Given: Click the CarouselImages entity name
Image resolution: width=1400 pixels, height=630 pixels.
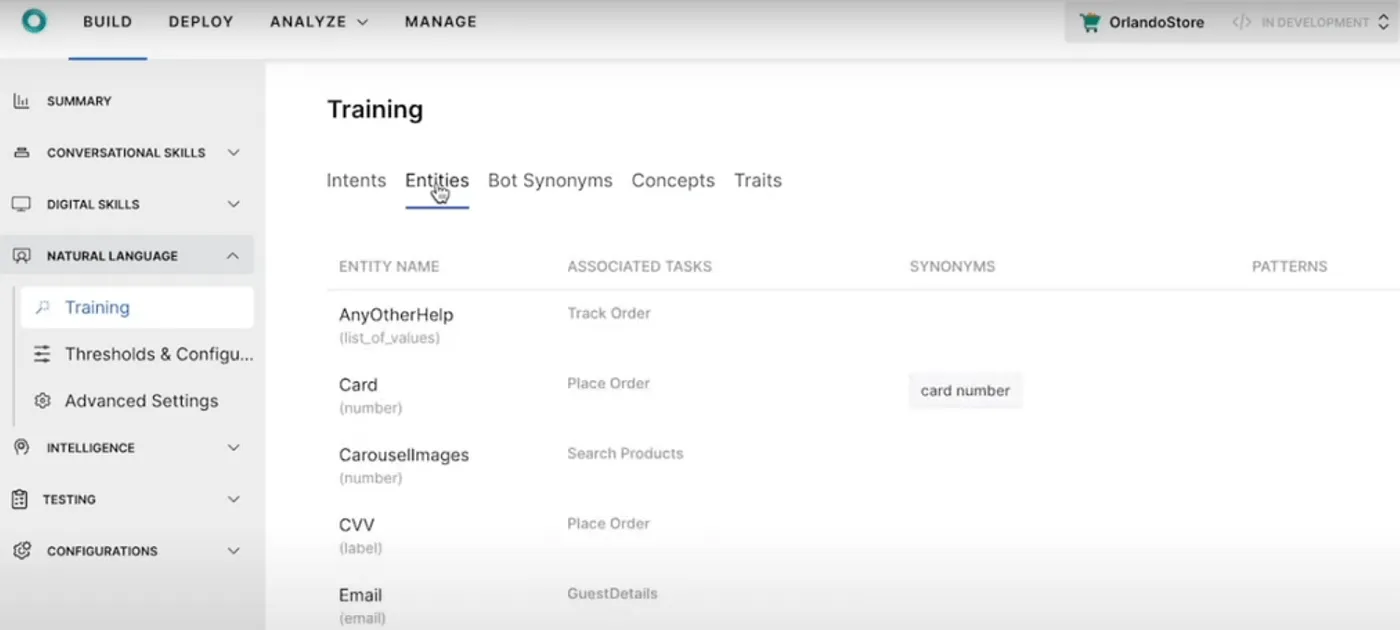Looking at the screenshot, I should [404, 455].
